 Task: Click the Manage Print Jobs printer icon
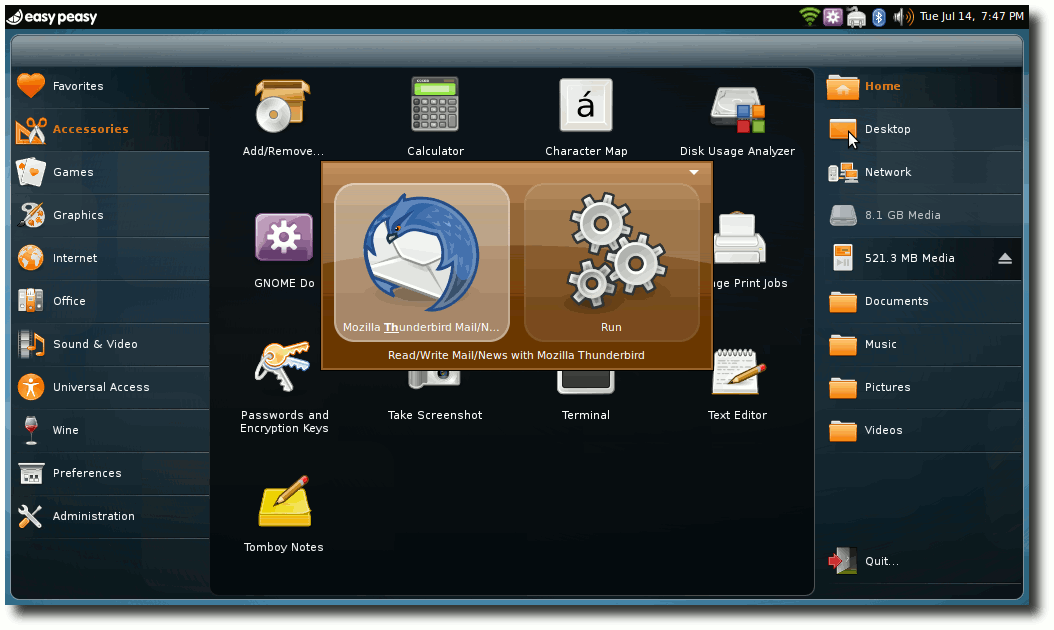point(739,237)
